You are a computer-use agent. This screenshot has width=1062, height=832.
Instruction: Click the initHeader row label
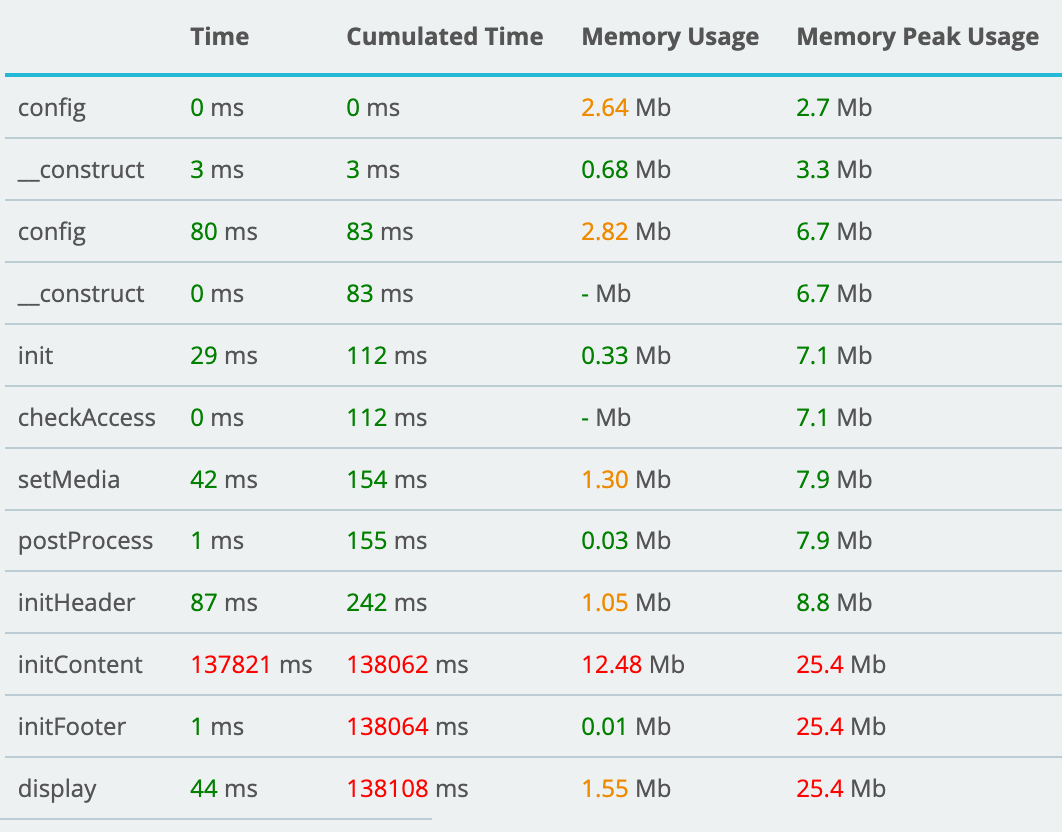pyautogui.click(x=76, y=603)
